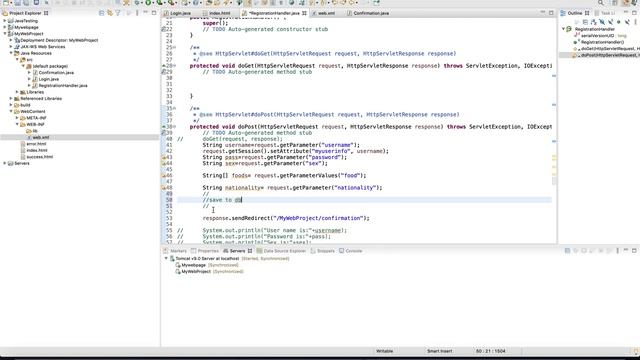Click the Smart Insert status bar entry
The width and height of the screenshot is (640, 360).
440,351
